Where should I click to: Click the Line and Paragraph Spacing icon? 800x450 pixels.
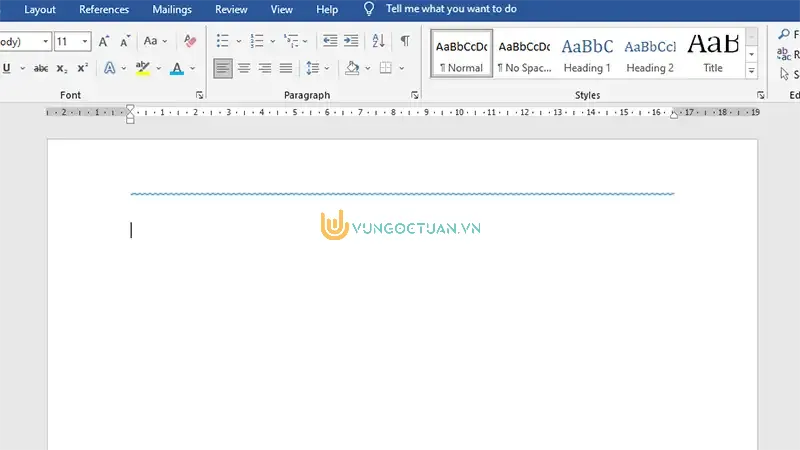tap(312, 68)
